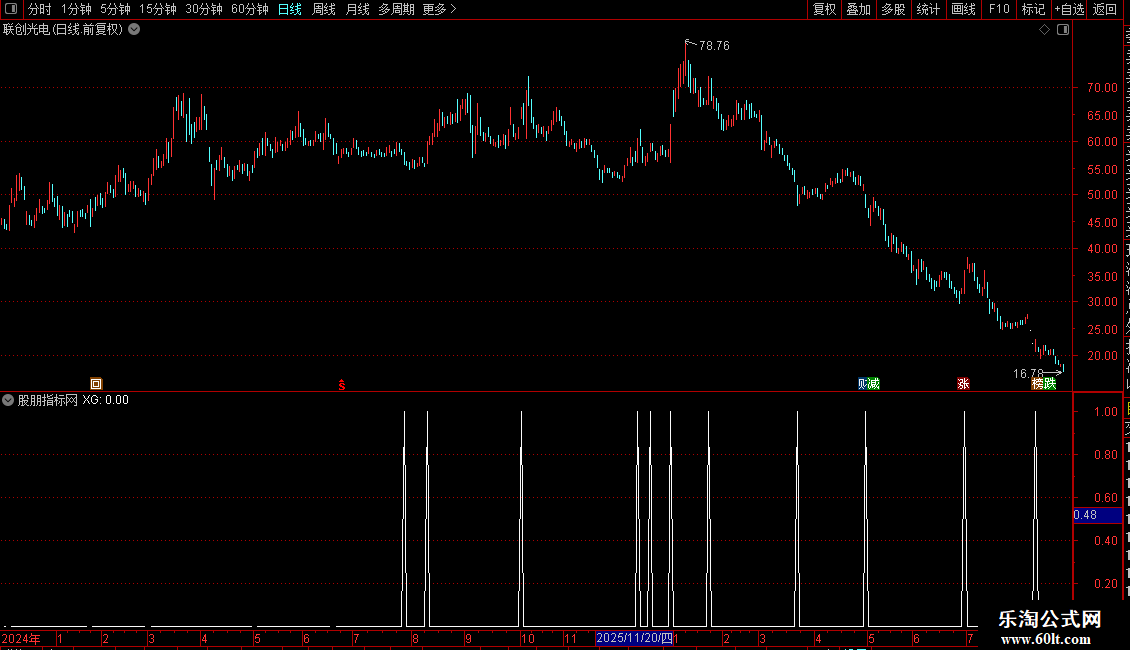
Task: Switch to the 周线 weekly tab
Action: point(324,9)
